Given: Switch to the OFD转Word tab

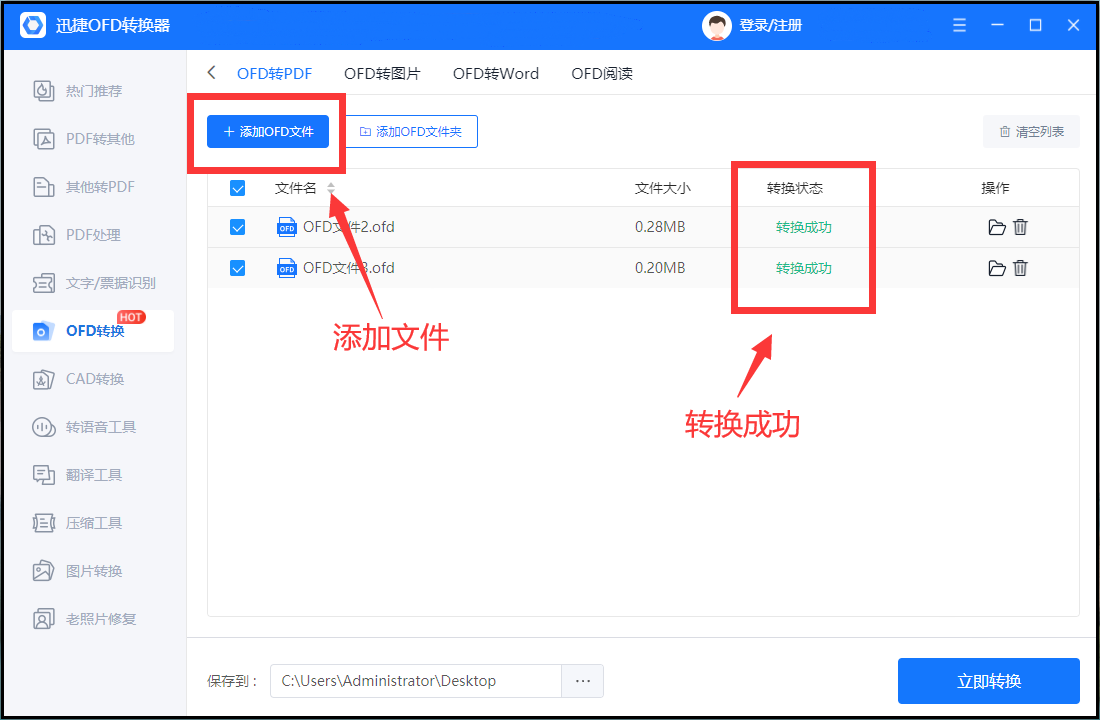Looking at the screenshot, I should coord(496,74).
